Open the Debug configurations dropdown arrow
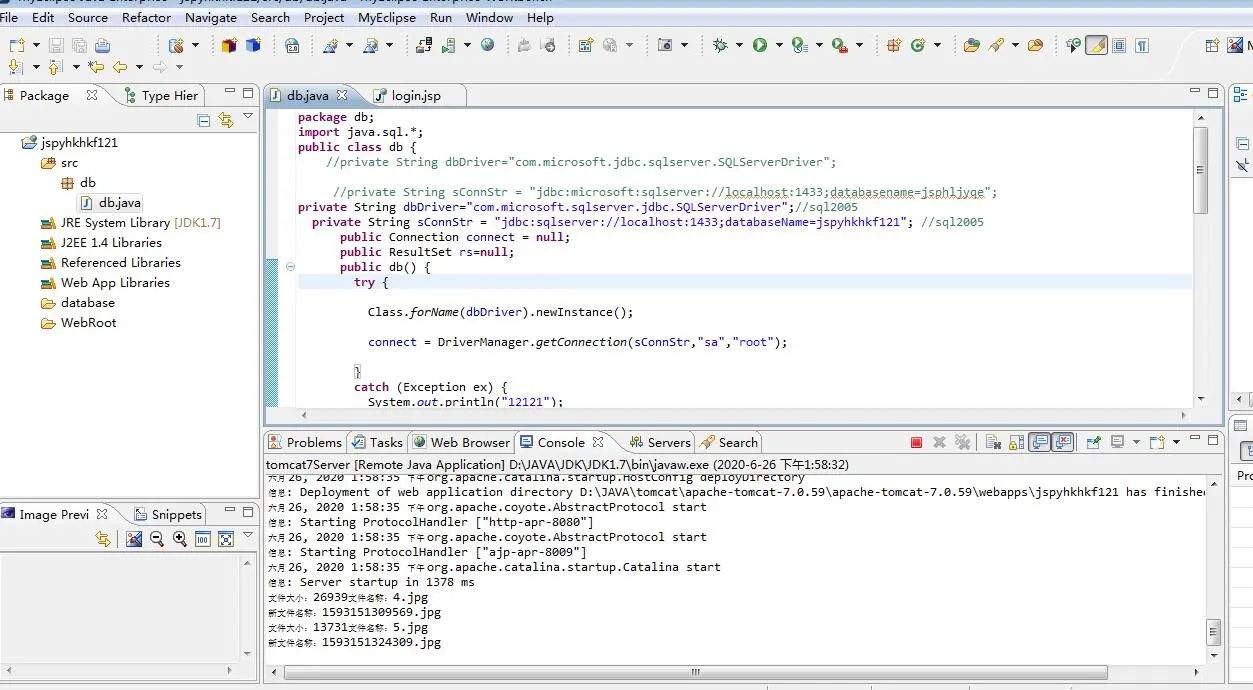Image resolution: width=1253 pixels, height=690 pixels. [x=739, y=45]
